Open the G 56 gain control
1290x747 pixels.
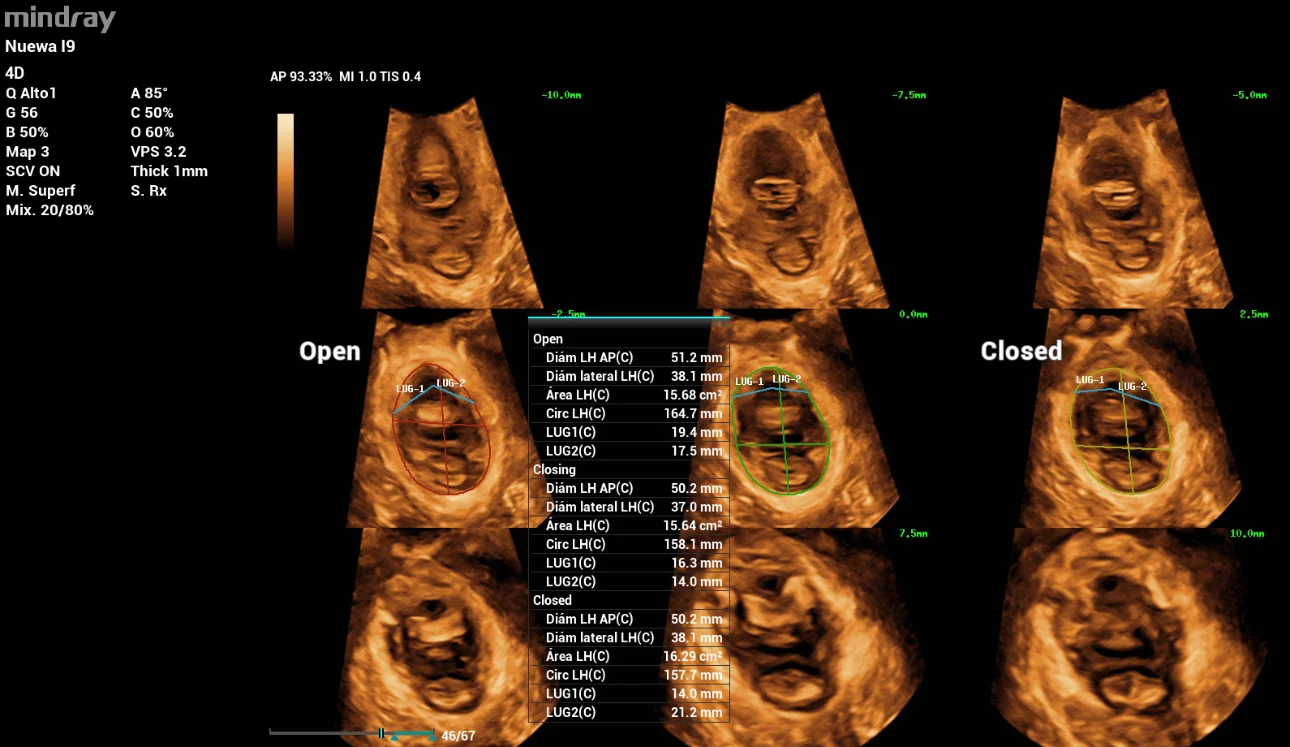[x=21, y=112]
